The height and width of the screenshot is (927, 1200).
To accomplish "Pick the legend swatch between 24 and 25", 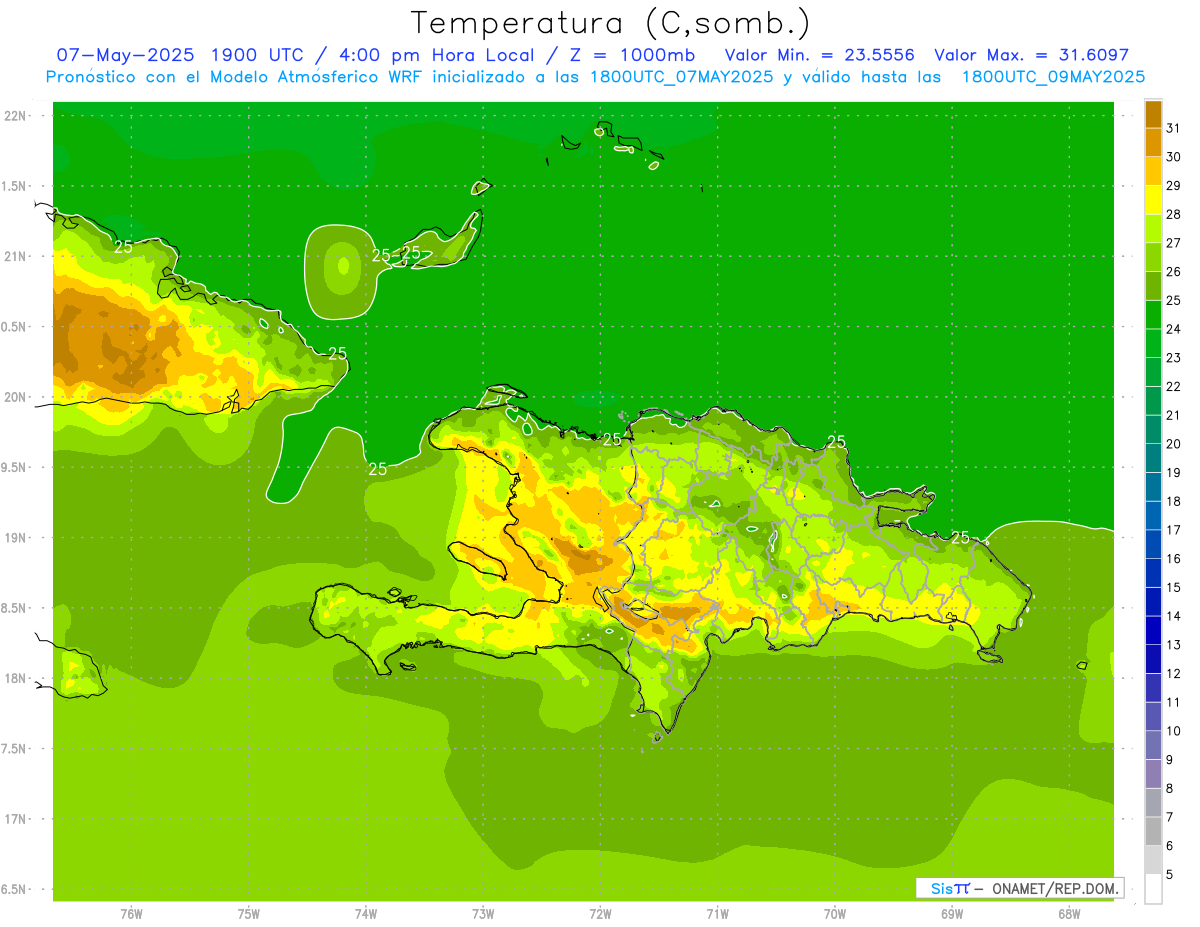I will click(1153, 314).
